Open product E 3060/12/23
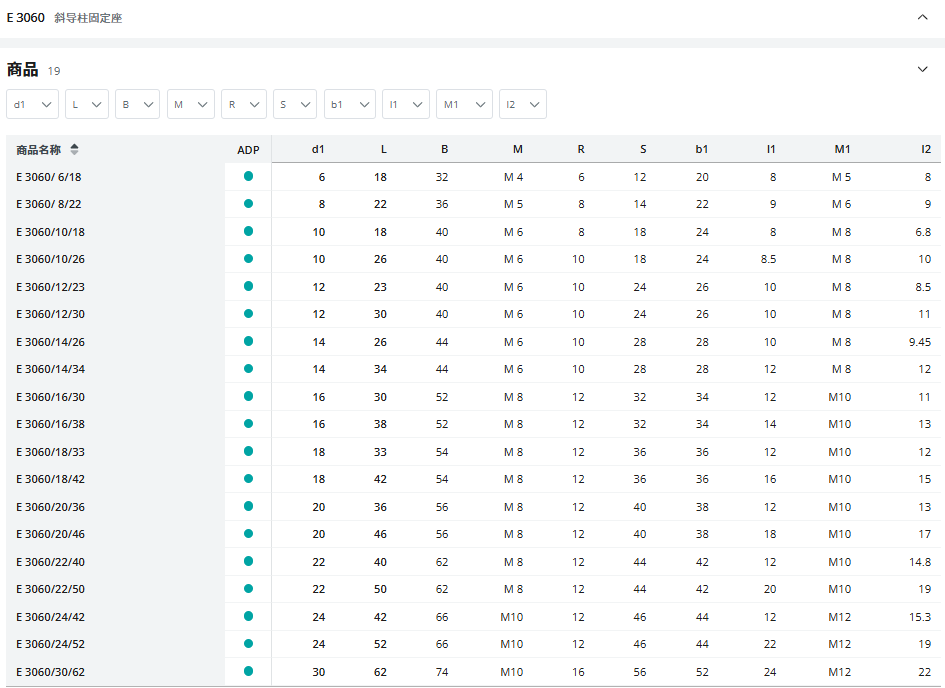This screenshot has width=945, height=688. pos(51,287)
